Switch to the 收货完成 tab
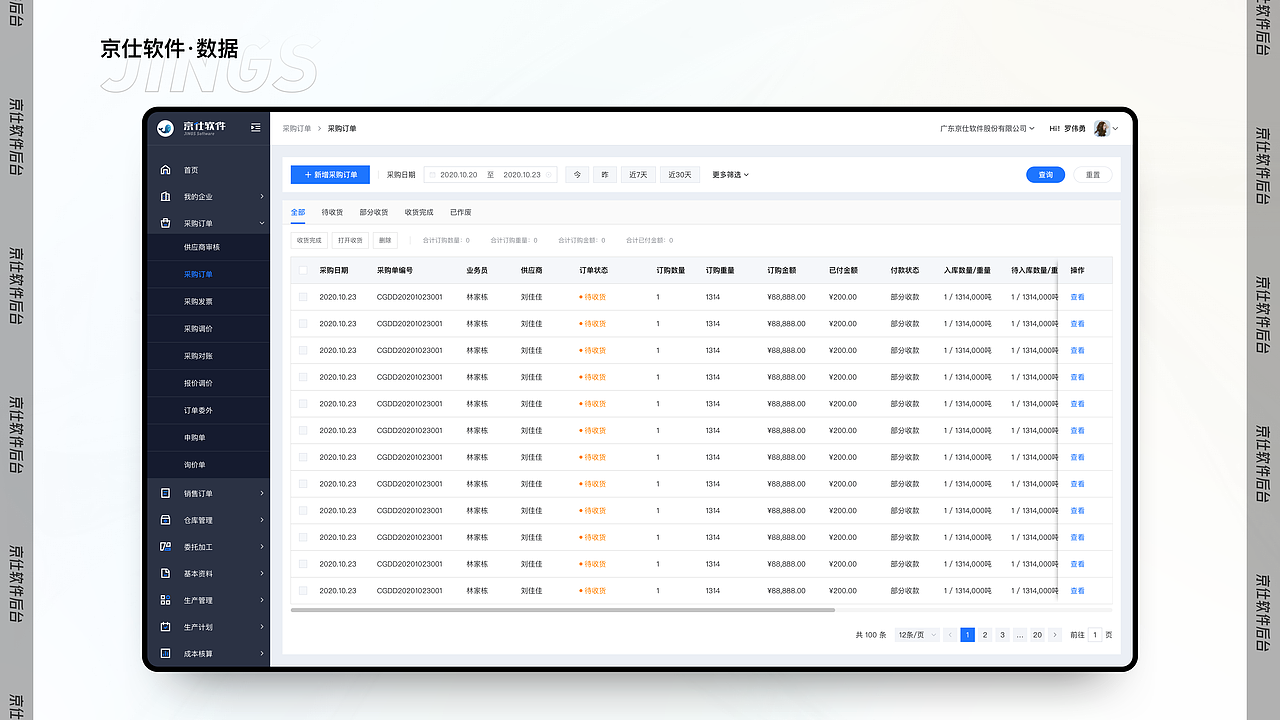1280x720 pixels. [x=419, y=213]
